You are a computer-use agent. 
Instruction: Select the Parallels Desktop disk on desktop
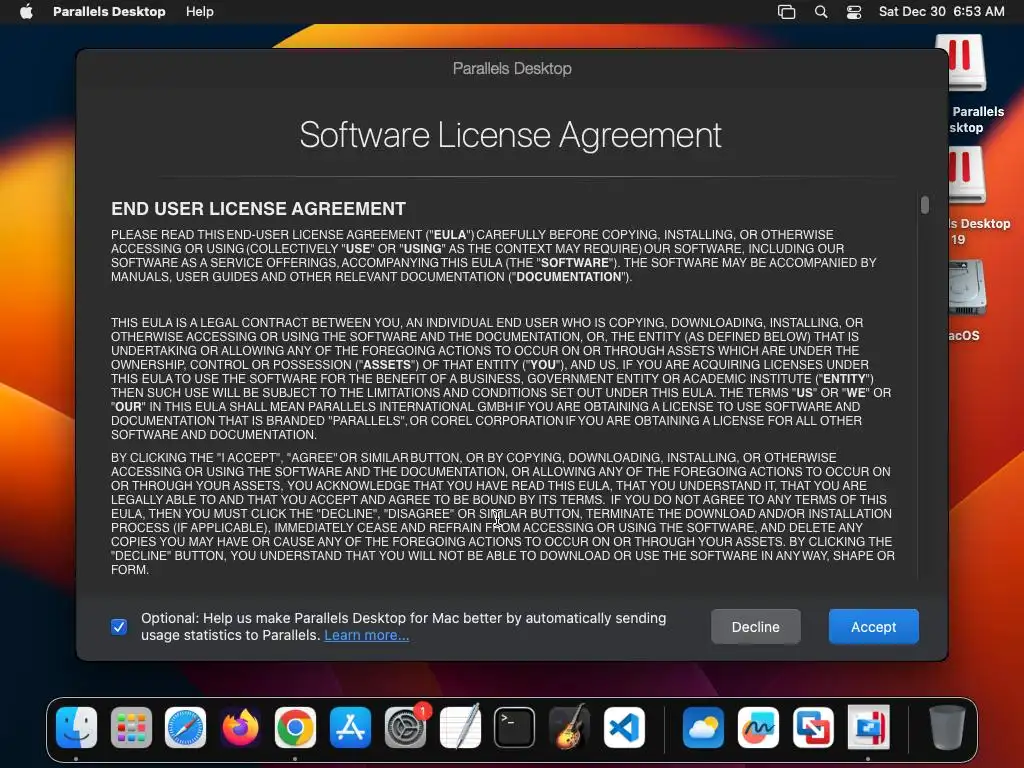coord(967,63)
